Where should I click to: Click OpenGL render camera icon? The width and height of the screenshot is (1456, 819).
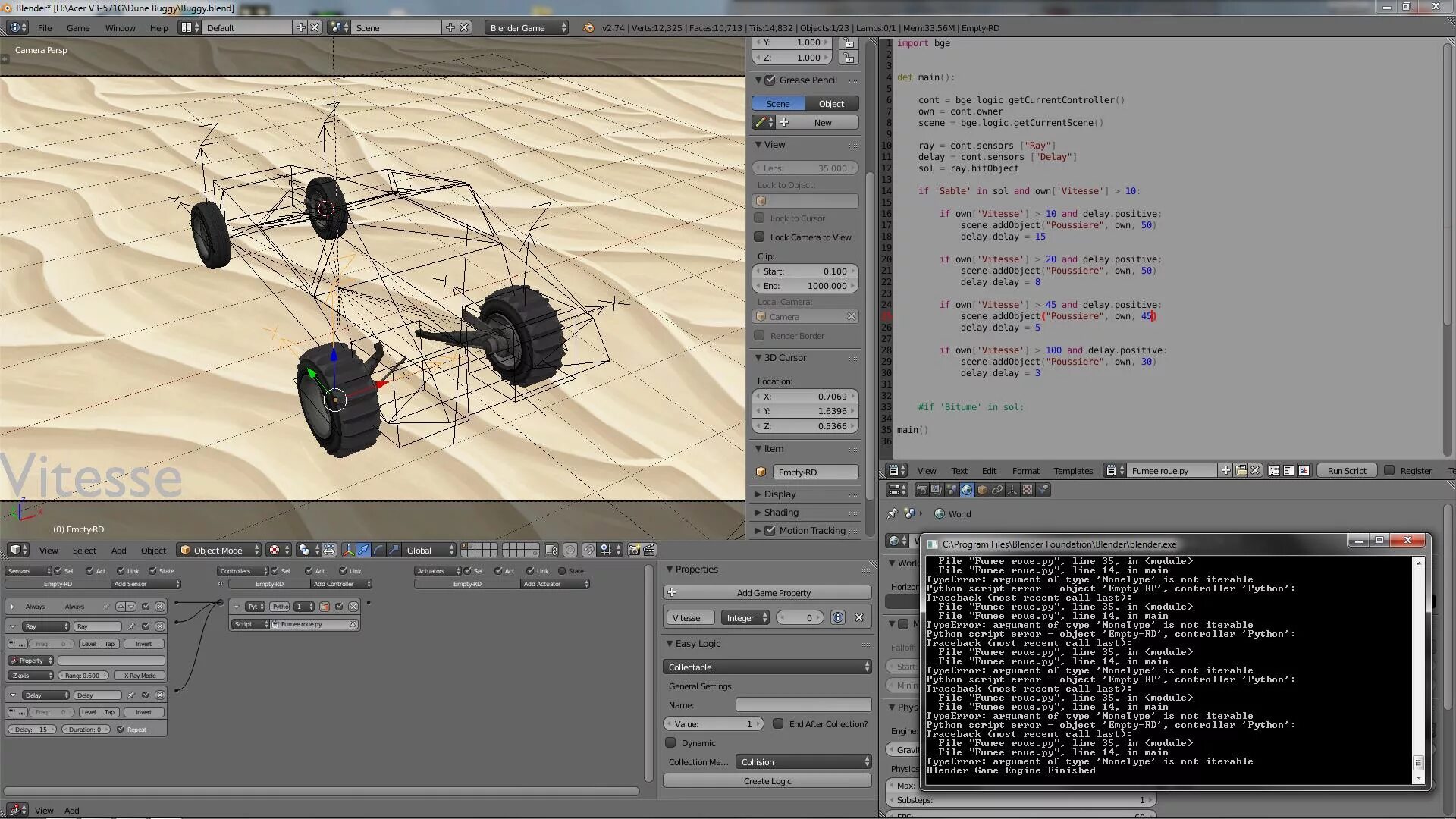point(634,551)
